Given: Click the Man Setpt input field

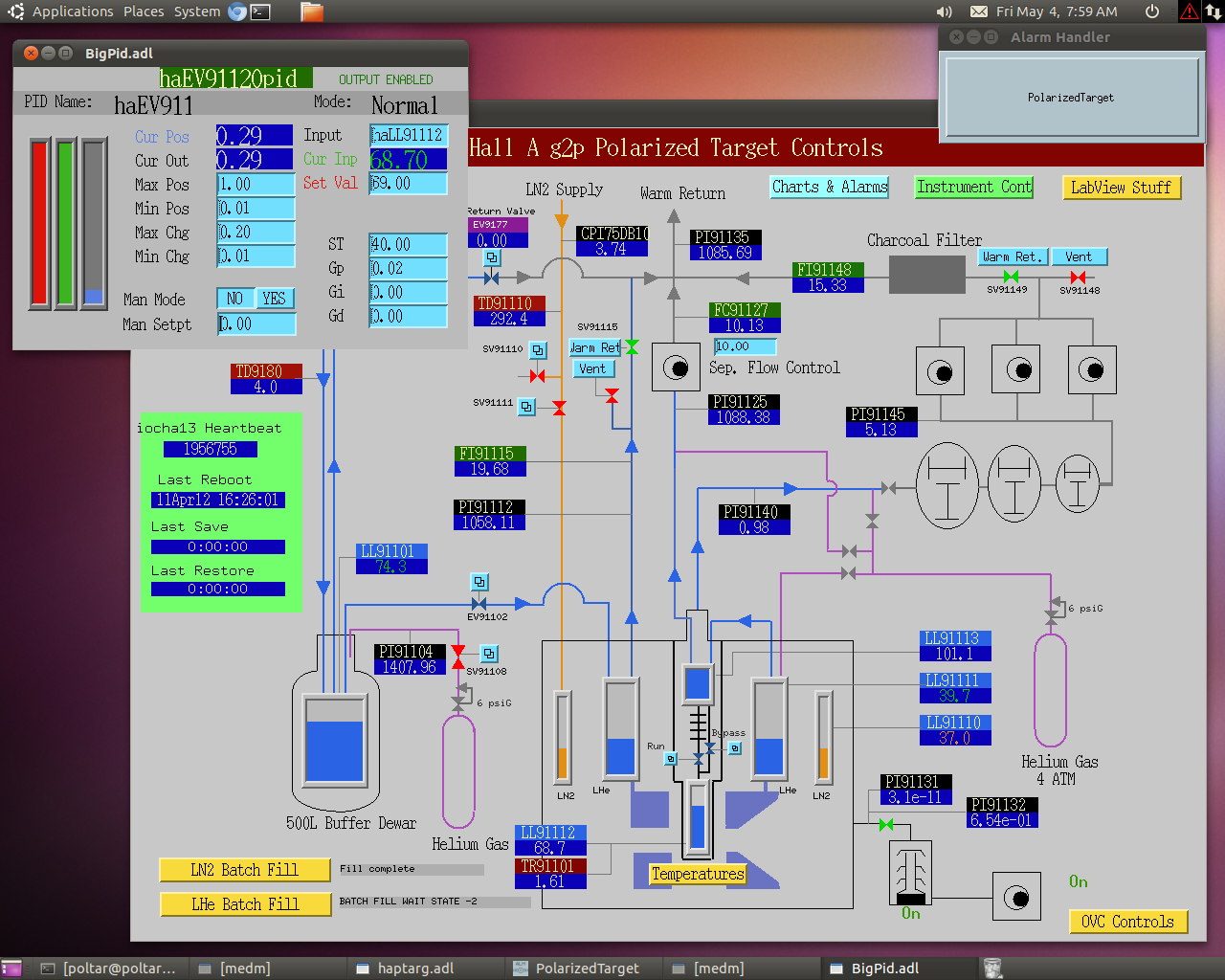Looking at the screenshot, I should [256, 324].
